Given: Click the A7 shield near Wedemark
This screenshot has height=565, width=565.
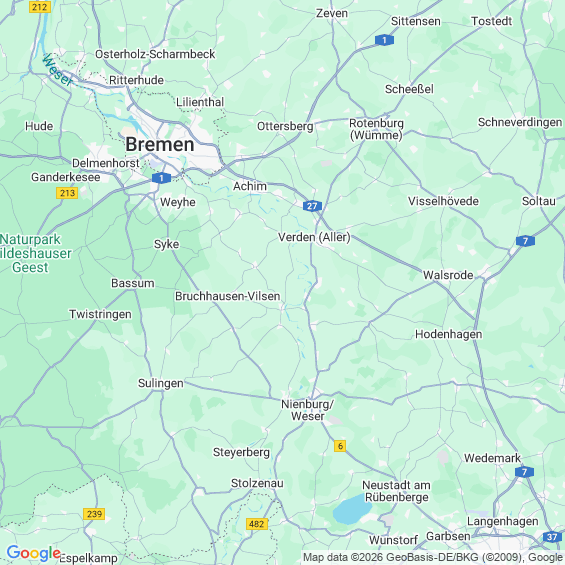Looking at the screenshot, I should 524,472.
